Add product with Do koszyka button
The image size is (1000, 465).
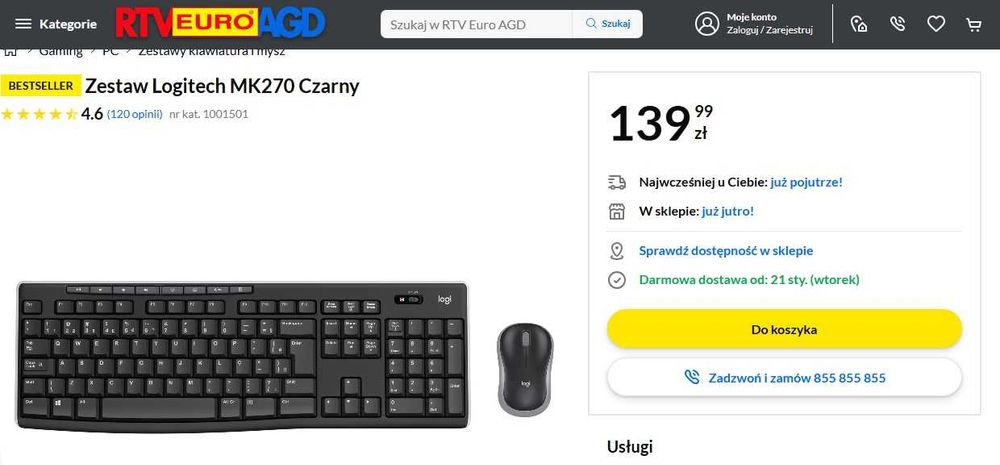pyautogui.click(x=784, y=329)
